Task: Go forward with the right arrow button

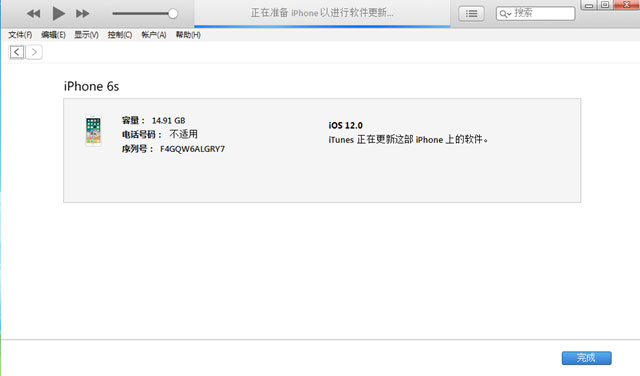Action: 34,52
